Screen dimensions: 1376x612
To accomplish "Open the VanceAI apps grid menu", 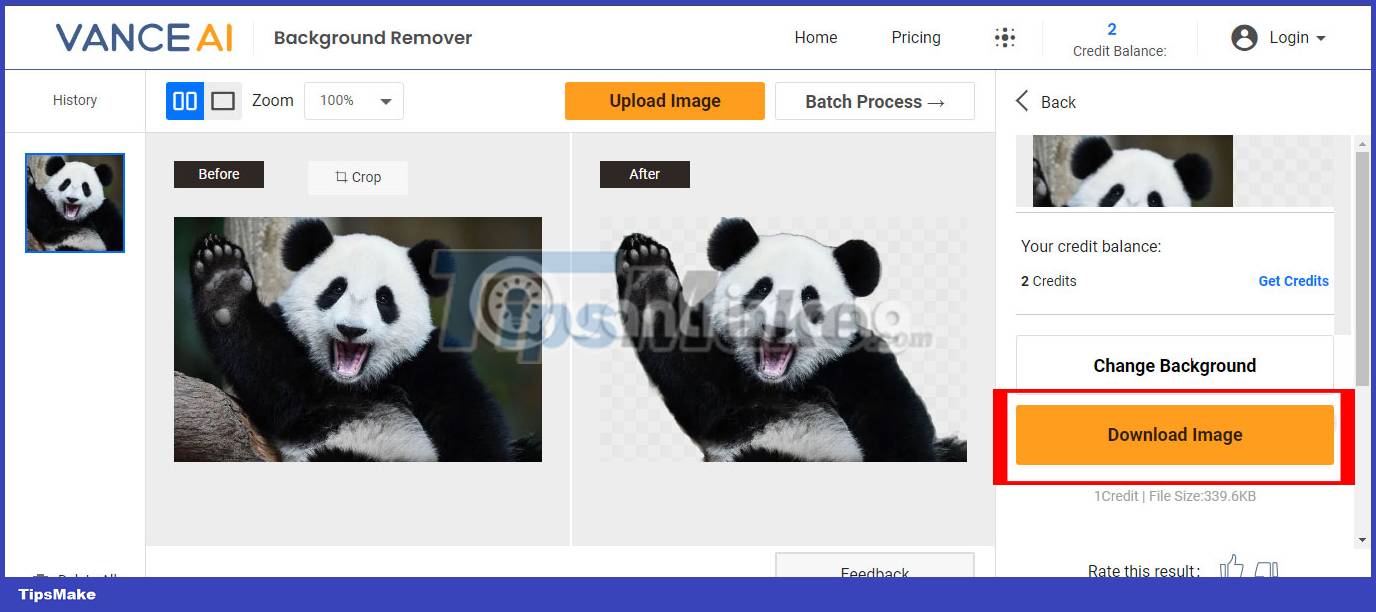I will (x=1004, y=37).
